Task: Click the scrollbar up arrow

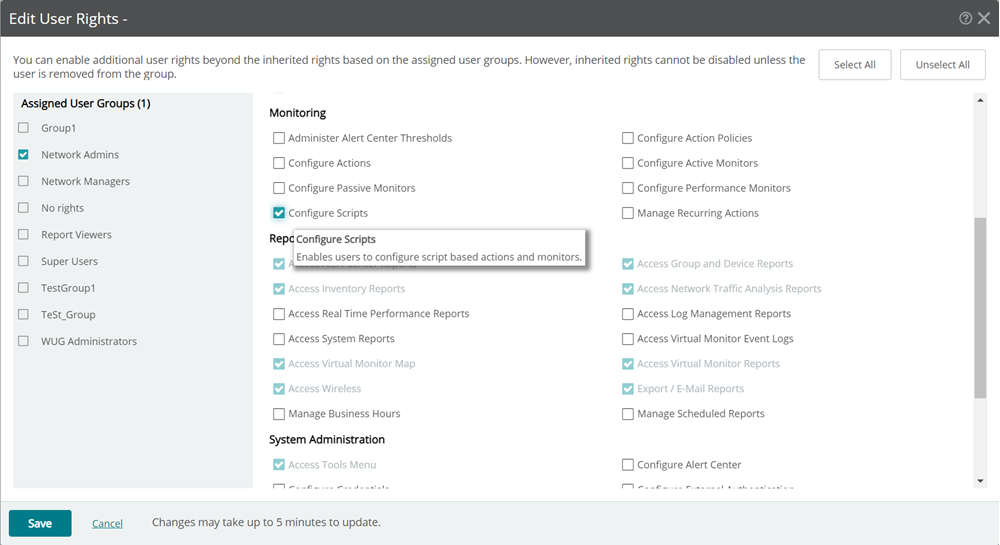Action: [x=980, y=99]
